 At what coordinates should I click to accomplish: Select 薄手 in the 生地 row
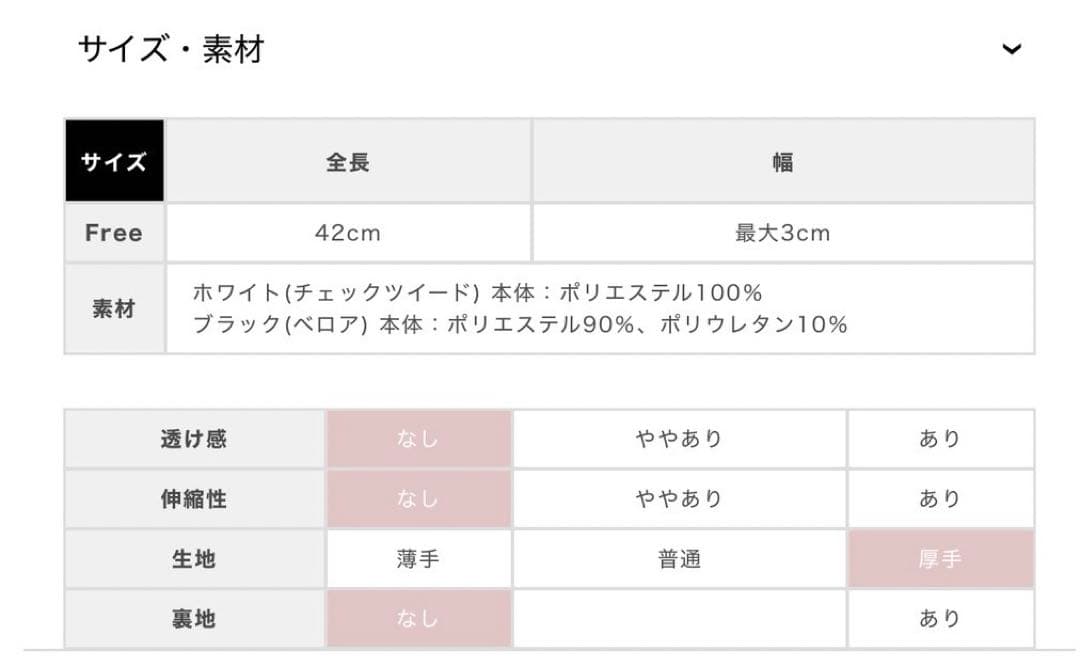pyautogui.click(x=417, y=560)
